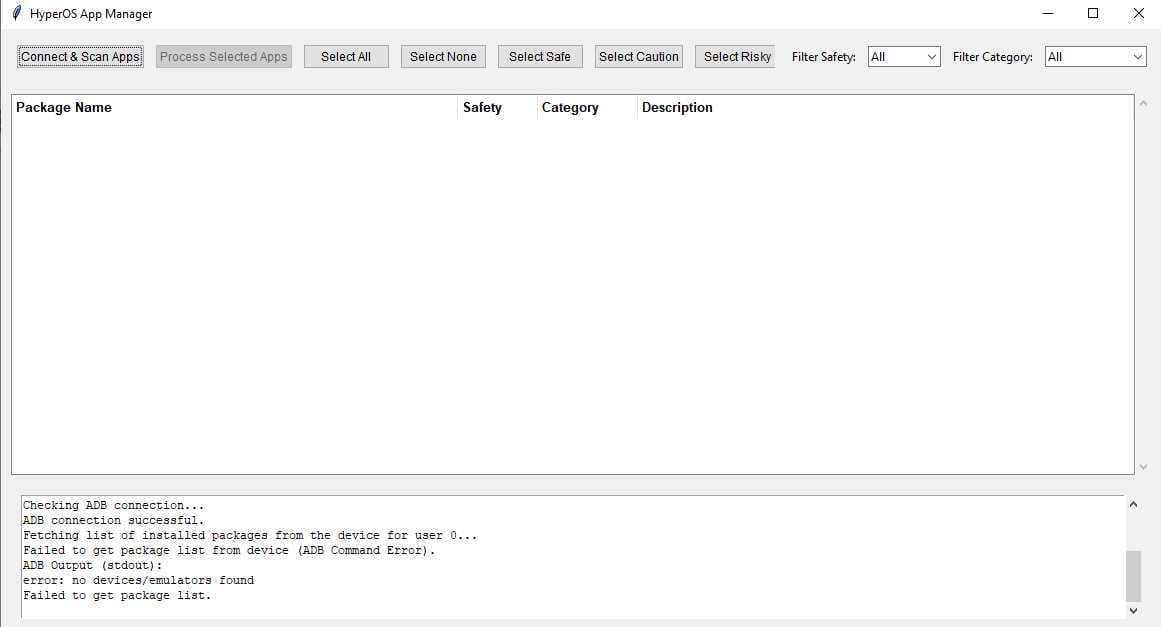The width and height of the screenshot is (1161, 627).
Task: Click the log panel's scrollbar up arrow
Action: [1134, 504]
